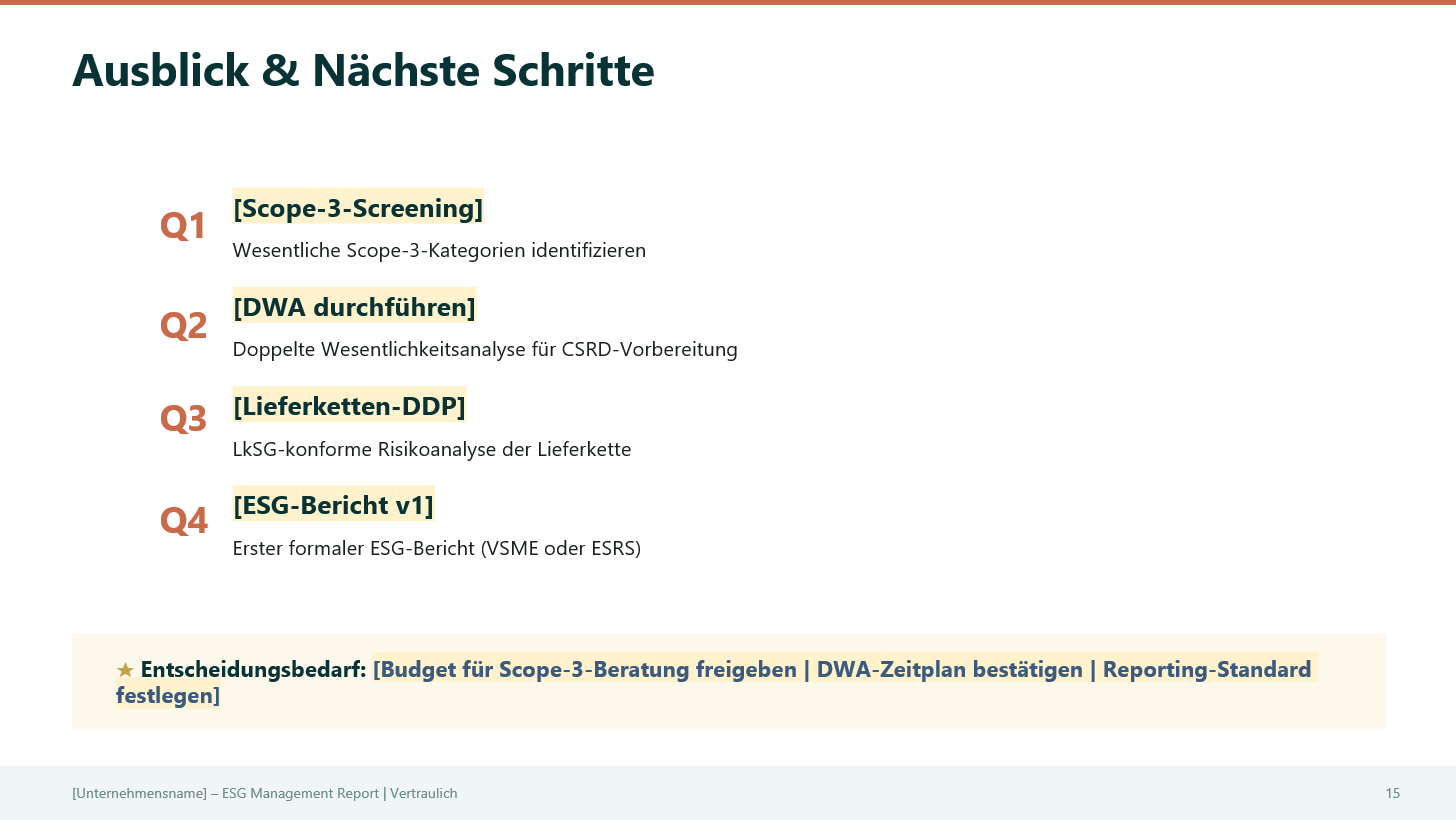The width and height of the screenshot is (1456, 820).
Task: Click the Wesentliche Scope-3-Kategorien identifizieren description
Action: 439,250
